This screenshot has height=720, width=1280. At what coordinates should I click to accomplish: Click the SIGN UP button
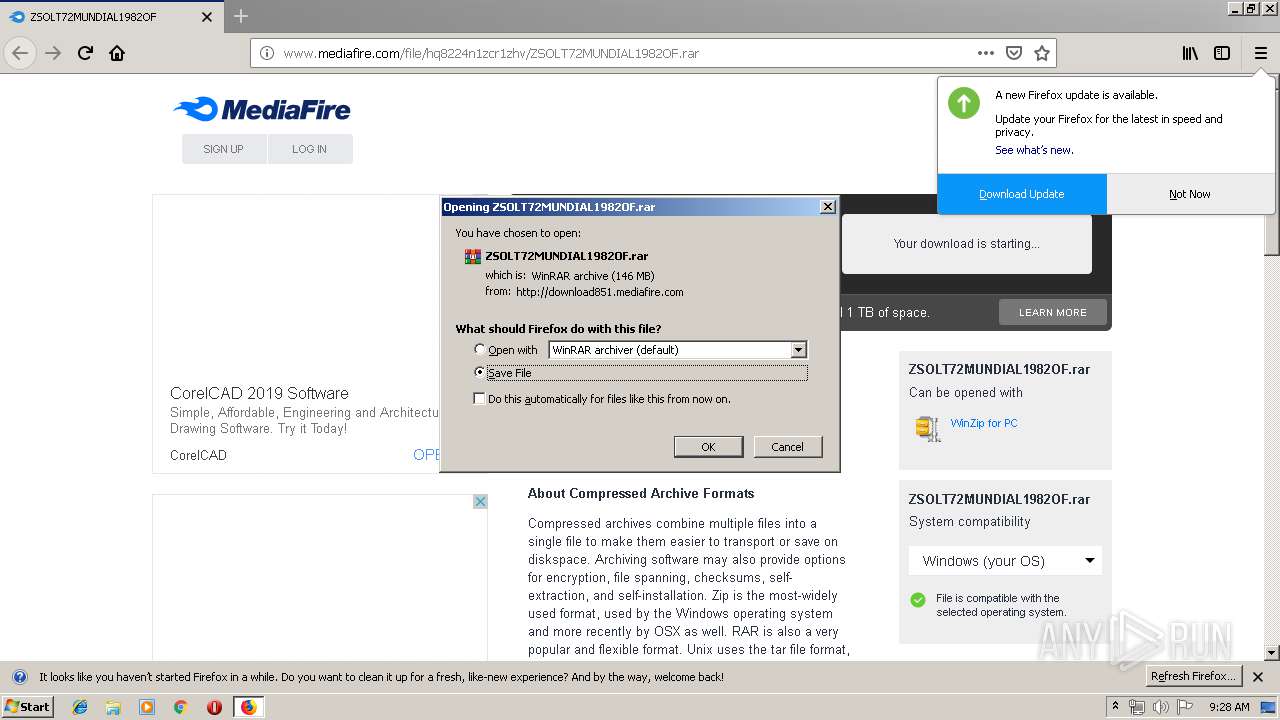point(224,149)
